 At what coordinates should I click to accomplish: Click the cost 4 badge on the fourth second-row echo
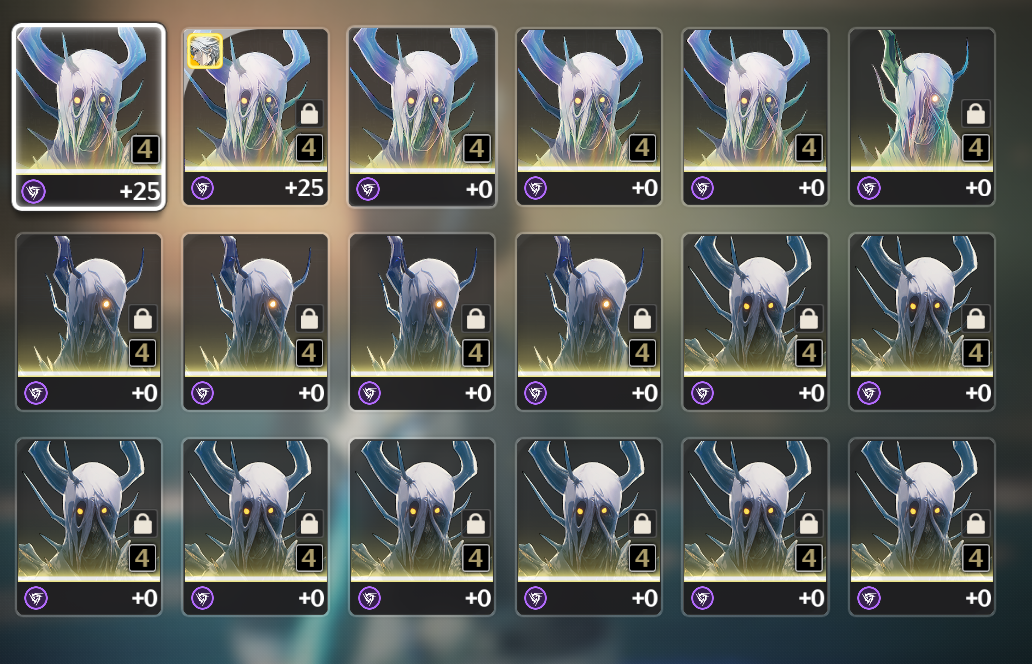(642, 353)
